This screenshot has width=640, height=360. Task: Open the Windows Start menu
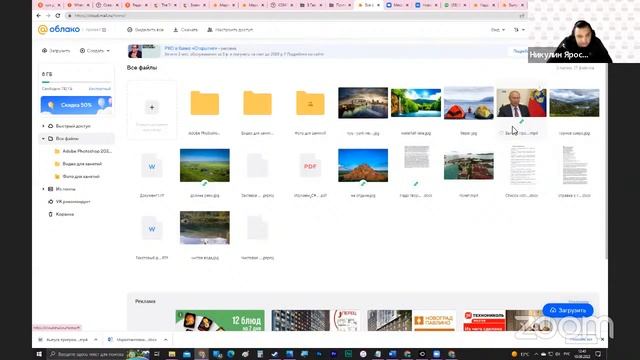[39, 354]
